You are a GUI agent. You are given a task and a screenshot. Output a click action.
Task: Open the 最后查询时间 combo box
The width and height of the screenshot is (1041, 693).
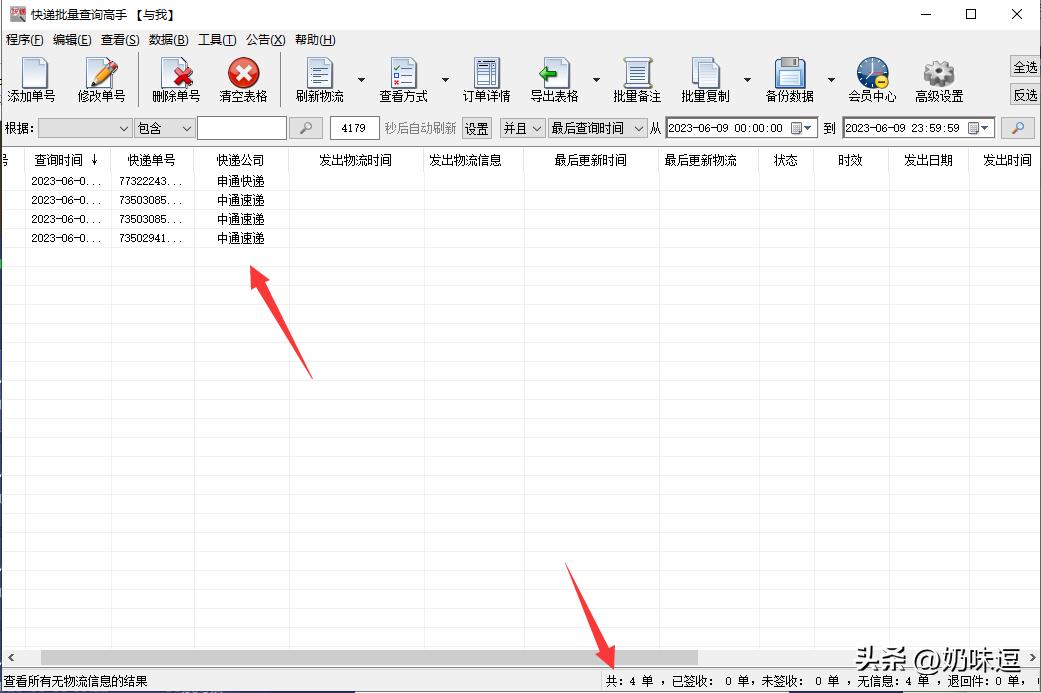[597, 128]
